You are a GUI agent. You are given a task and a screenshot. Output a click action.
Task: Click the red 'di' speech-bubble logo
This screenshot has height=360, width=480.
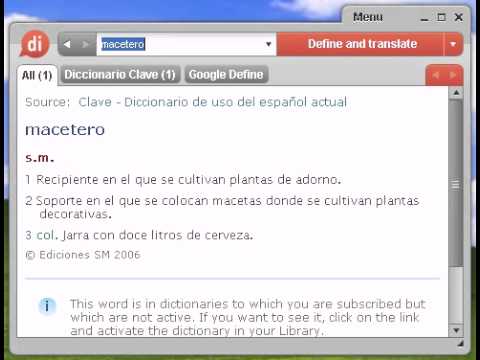[35, 44]
